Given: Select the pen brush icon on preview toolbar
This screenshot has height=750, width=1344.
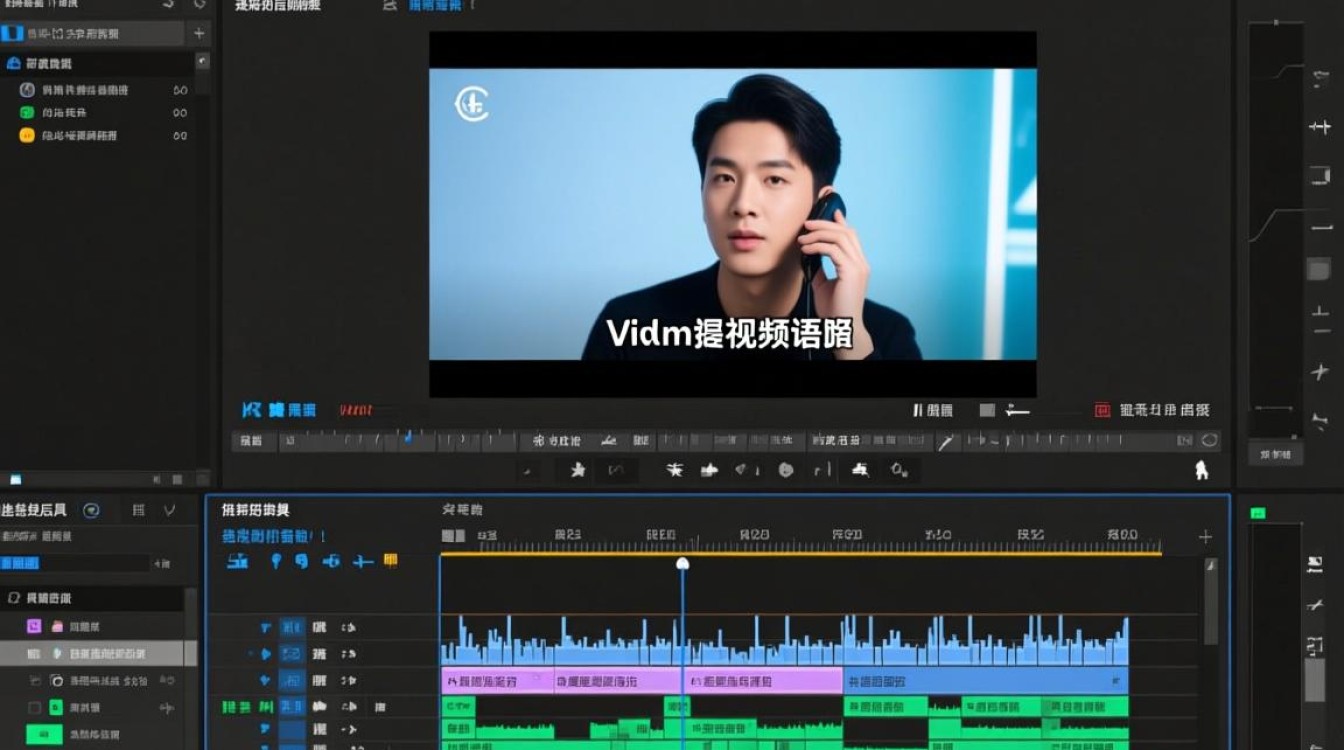Looking at the screenshot, I should pos(945,441).
